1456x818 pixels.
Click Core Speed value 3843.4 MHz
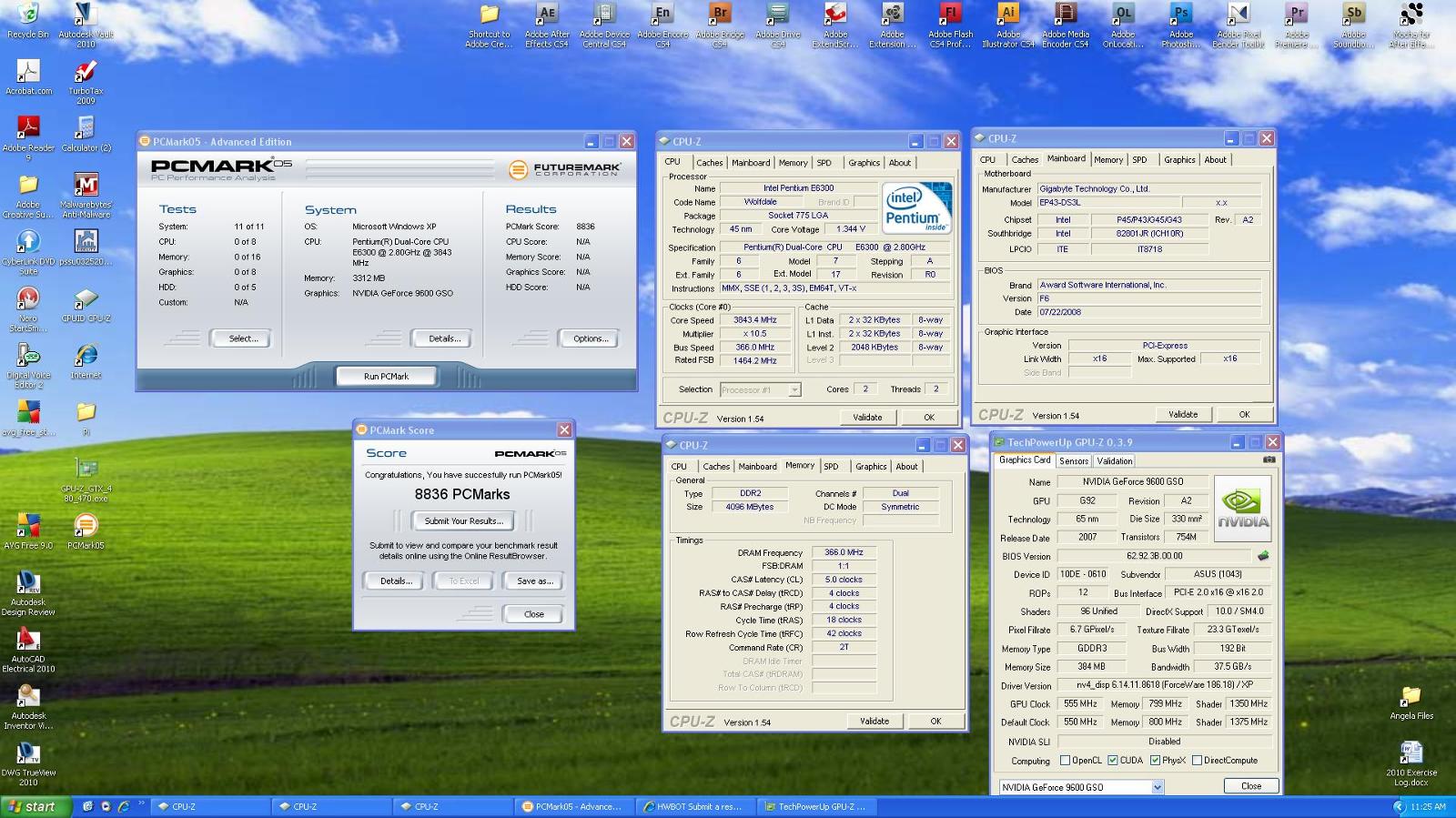pos(754,320)
